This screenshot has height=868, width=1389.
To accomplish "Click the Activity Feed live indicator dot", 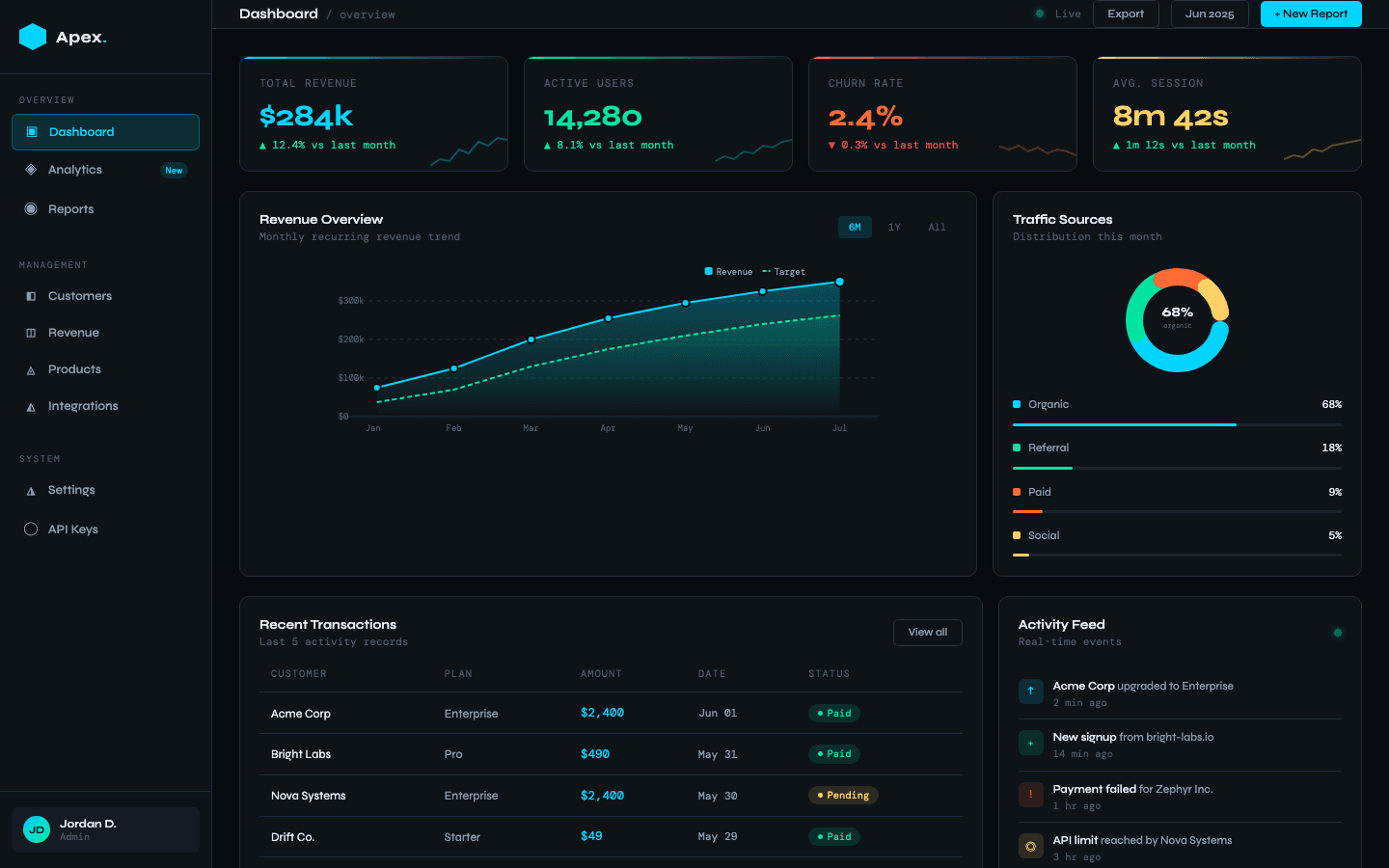I will click(1337, 633).
